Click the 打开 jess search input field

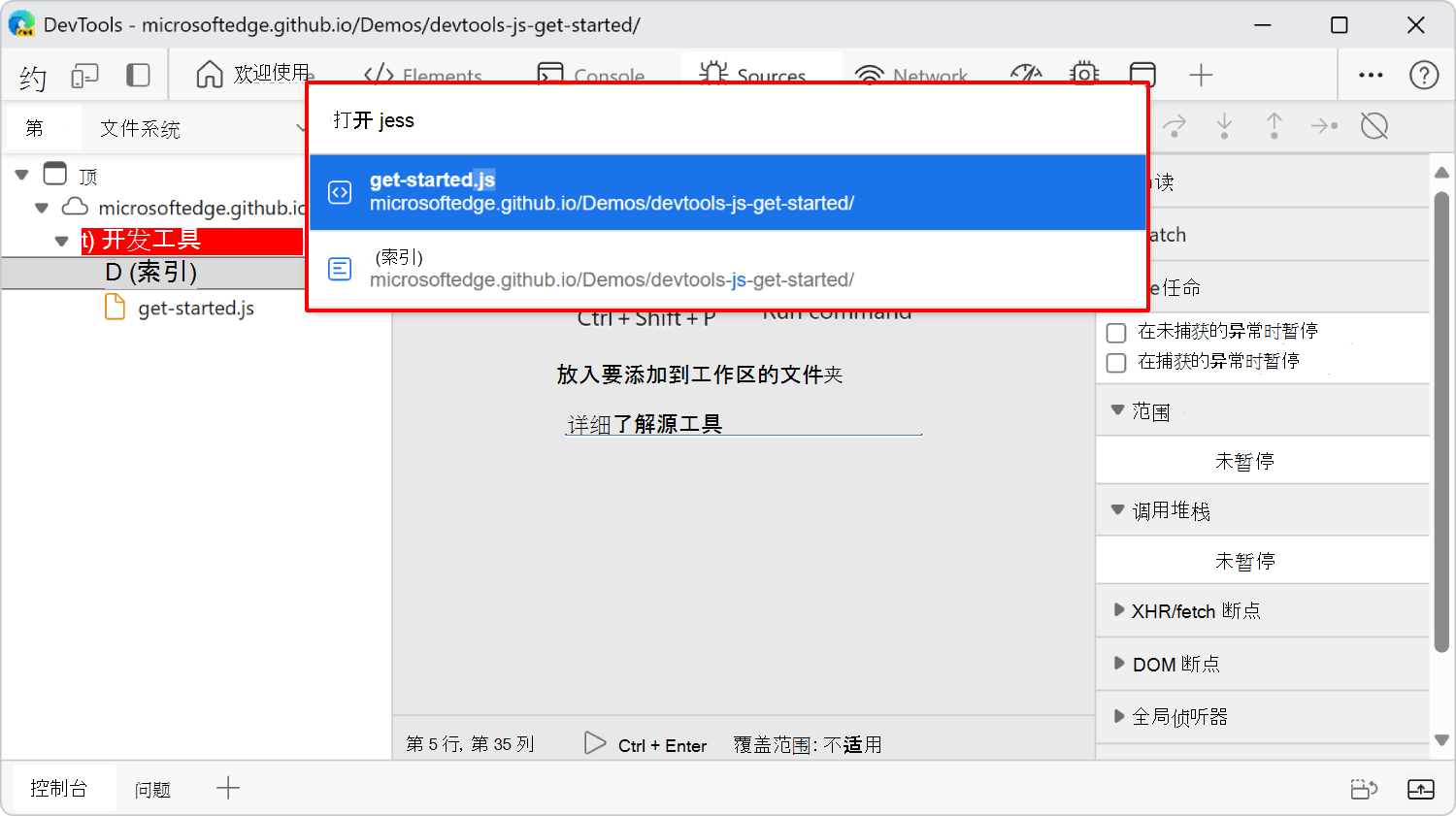[728, 119]
